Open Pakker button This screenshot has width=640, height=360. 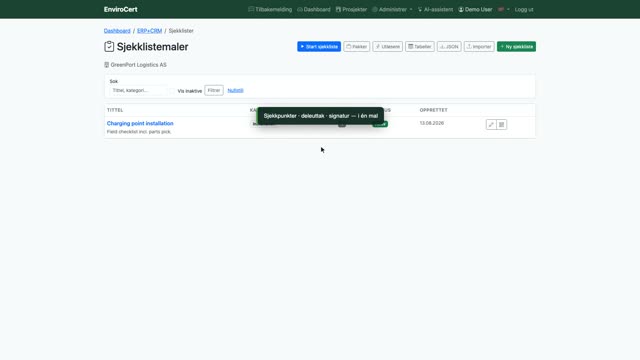356,47
